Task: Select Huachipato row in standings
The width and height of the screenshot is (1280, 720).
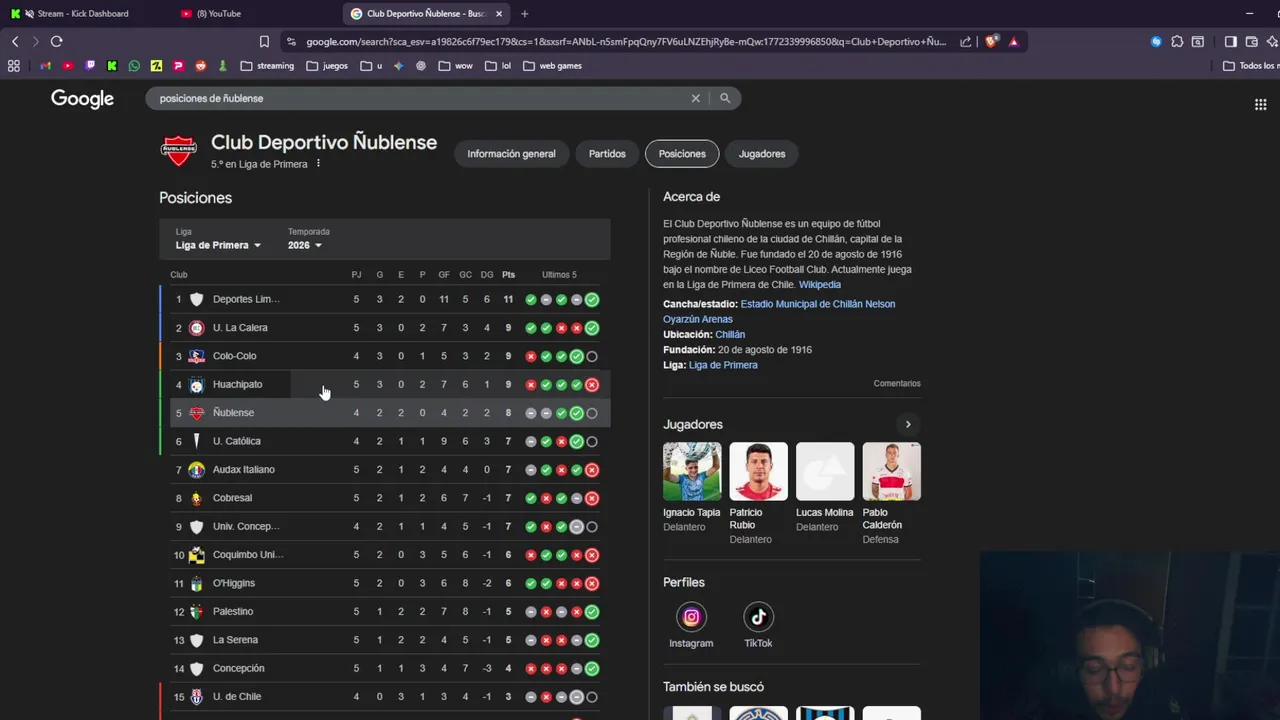Action: click(385, 385)
